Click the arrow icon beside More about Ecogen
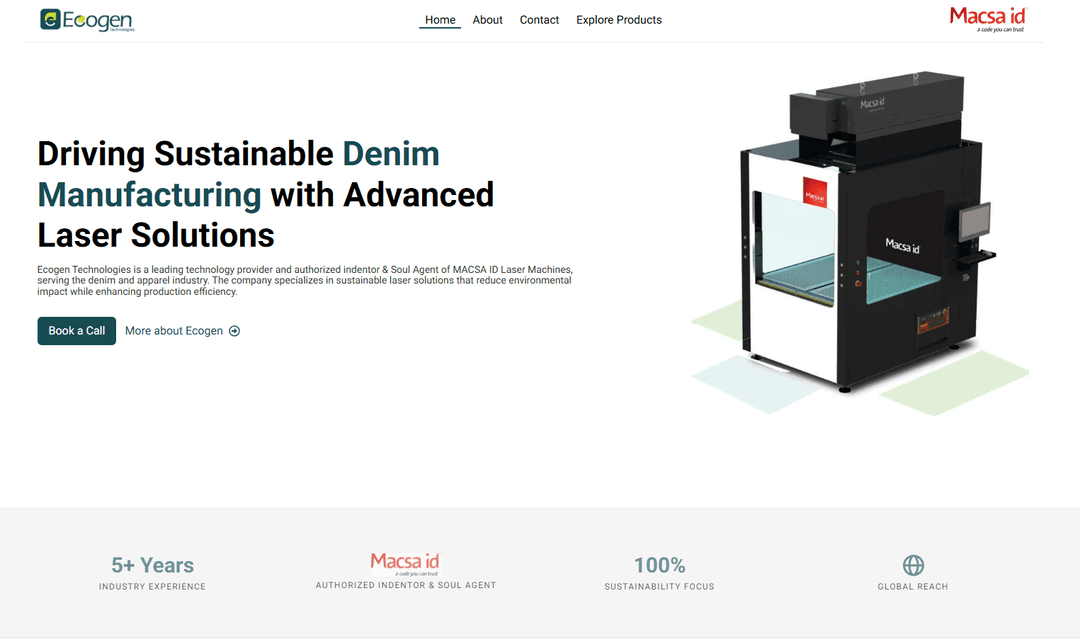Viewport: 1080px width, 640px height. pyautogui.click(x=235, y=331)
